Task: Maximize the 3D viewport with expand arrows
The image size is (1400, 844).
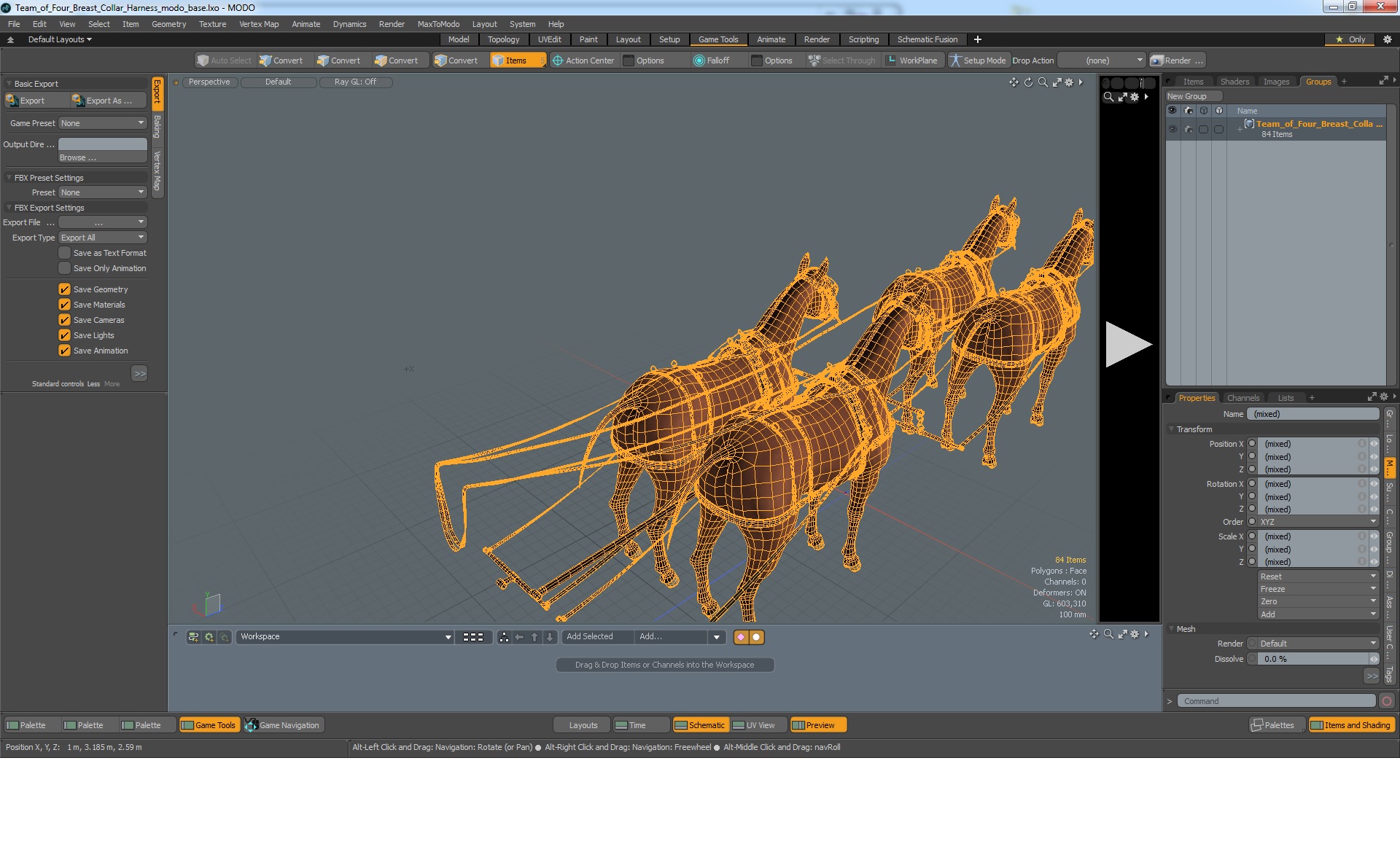Action: [1057, 82]
